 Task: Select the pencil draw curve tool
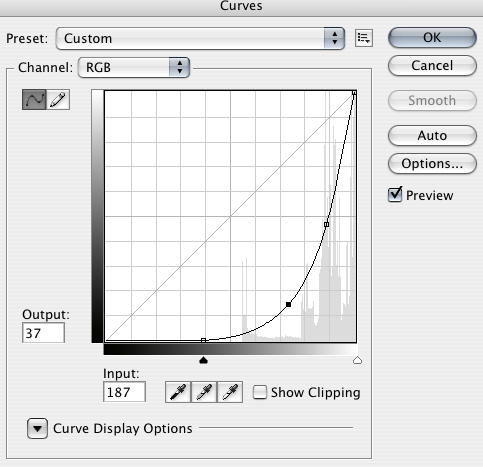tap(58, 99)
